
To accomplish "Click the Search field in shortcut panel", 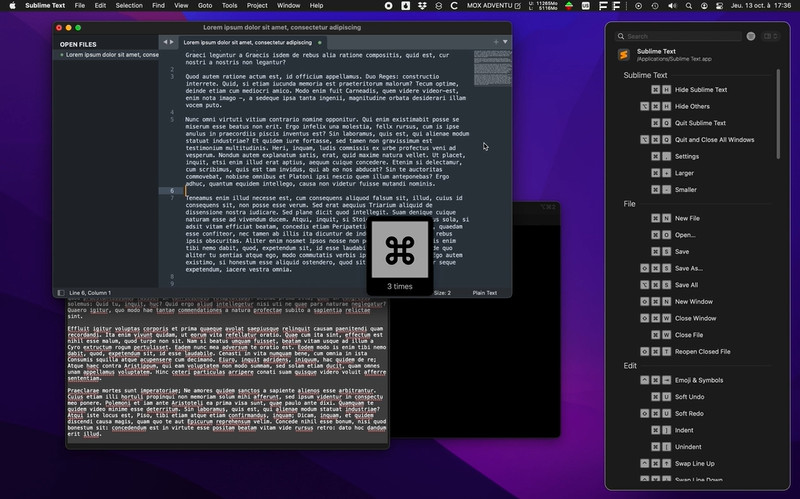I will click(x=679, y=36).
